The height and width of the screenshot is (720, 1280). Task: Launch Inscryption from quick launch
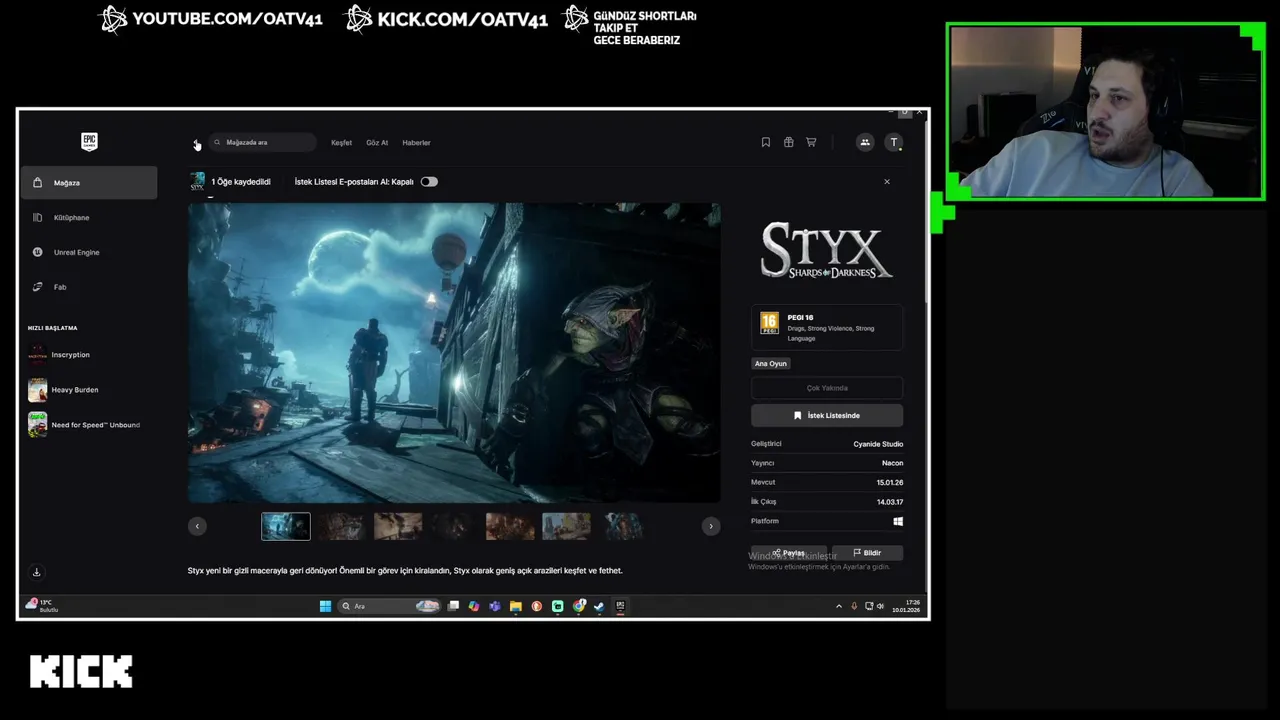click(89, 355)
